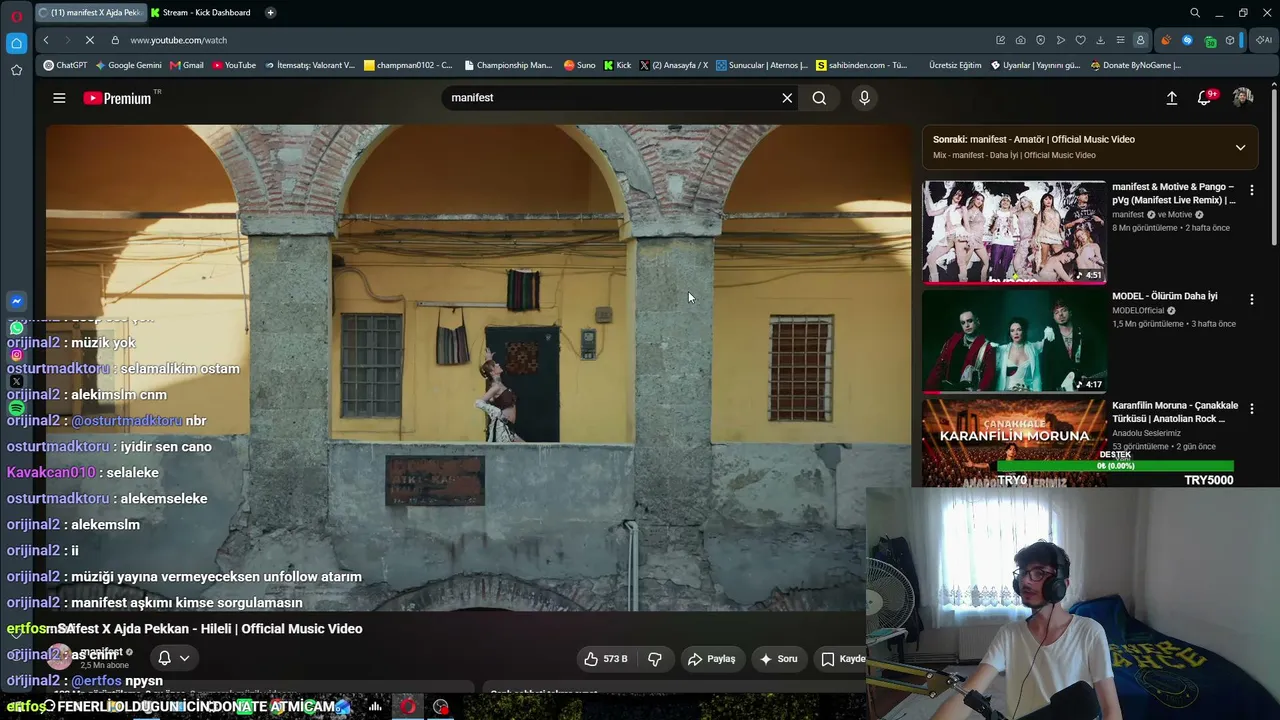Open Sunucular Aternos bookmark
This screenshot has width=1280, height=720.
click(762, 65)
